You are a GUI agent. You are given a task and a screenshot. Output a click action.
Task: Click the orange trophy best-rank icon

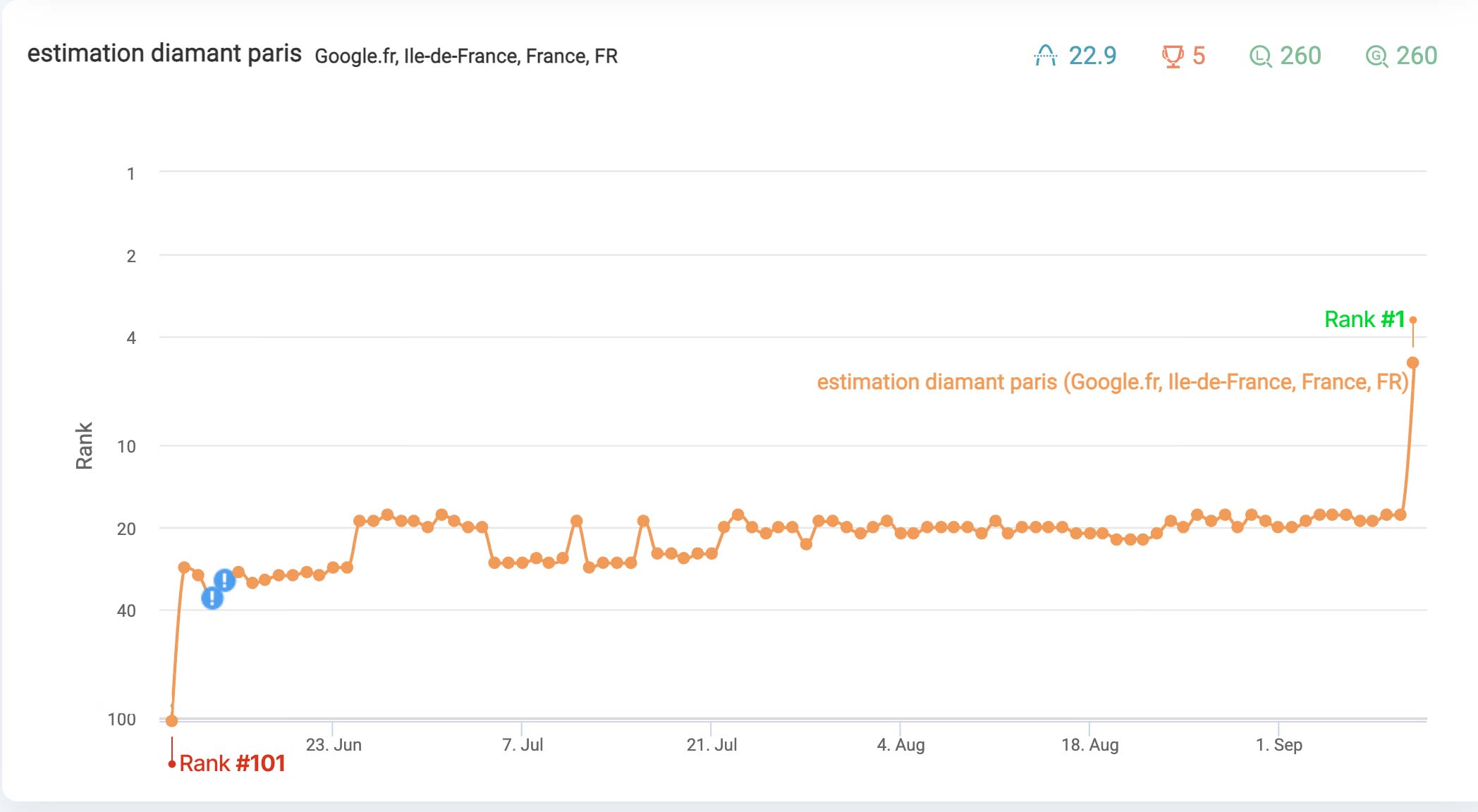click(x=1172, y=56)
